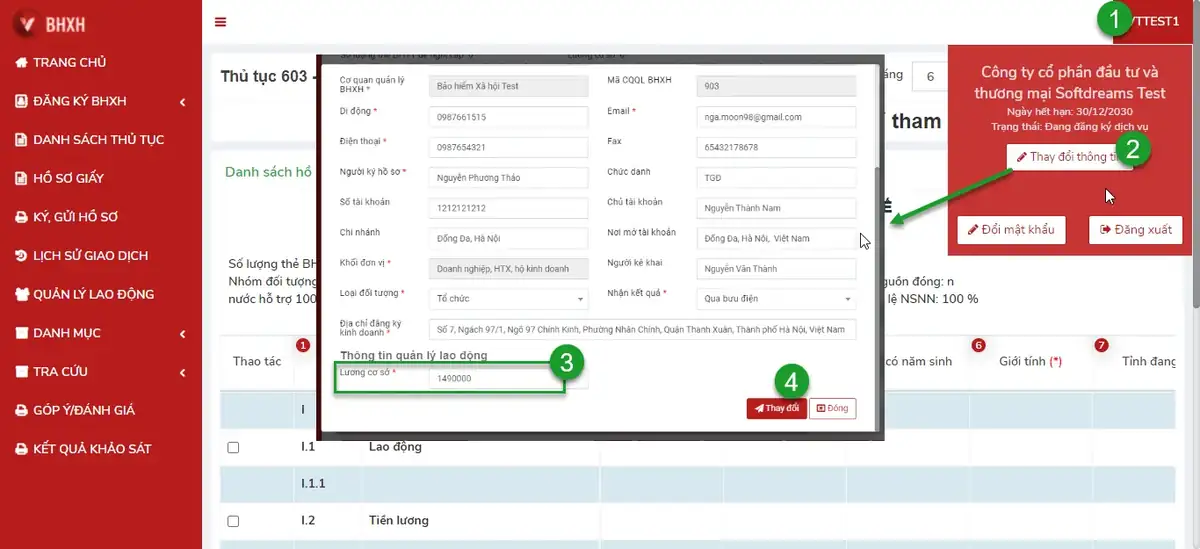Screen dimensions: 1200x549
Task: Expand ĐĂNG KÝ BHXH menu
Action: [x=100, y=101]
